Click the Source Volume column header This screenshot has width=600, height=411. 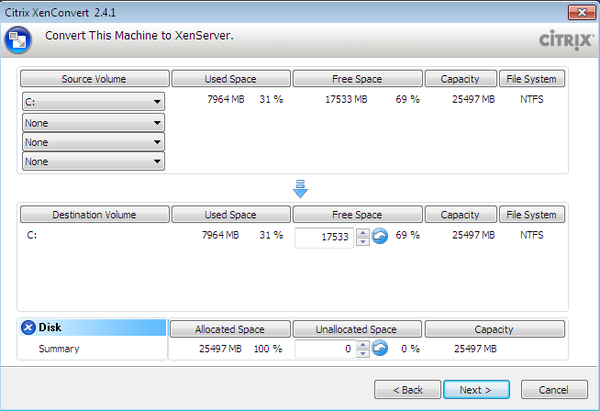coord(94,78)
